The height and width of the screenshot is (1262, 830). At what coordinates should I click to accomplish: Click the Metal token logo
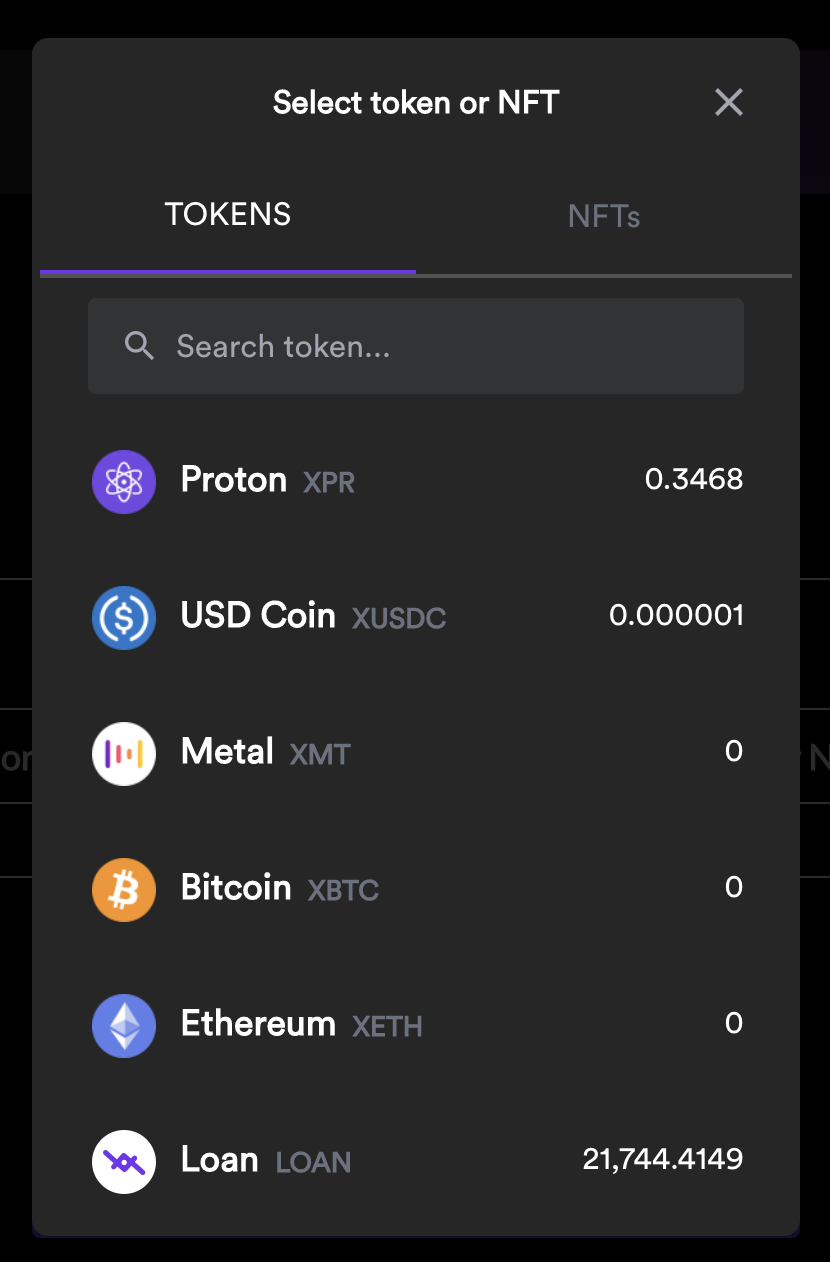tap(124, 753)
